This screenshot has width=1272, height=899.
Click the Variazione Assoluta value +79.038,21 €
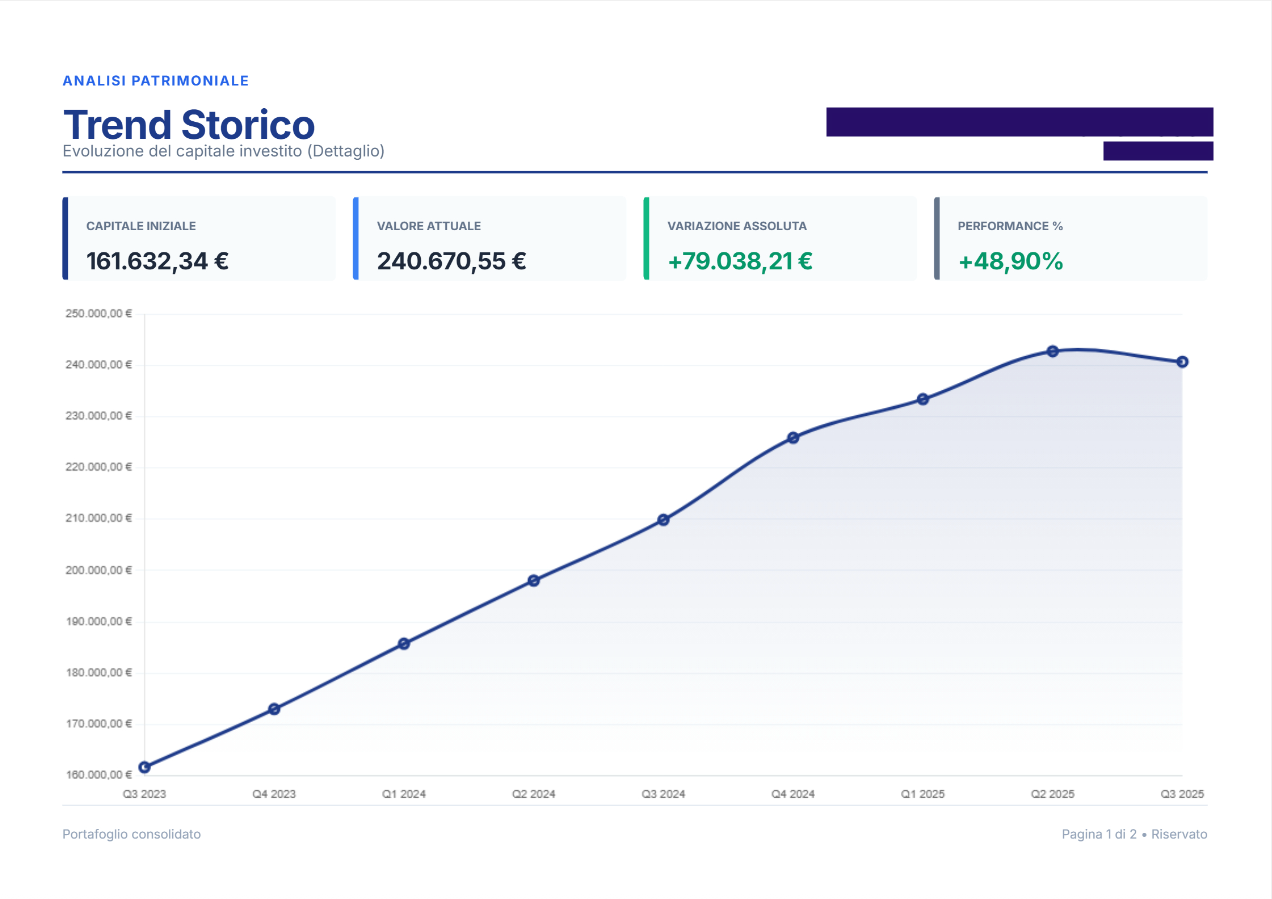click(x=740, y=261)
